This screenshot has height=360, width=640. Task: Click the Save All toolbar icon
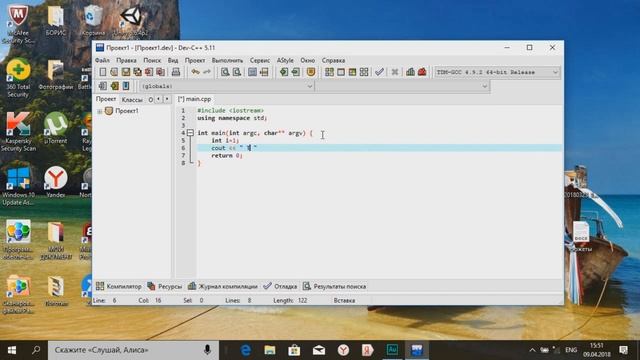point(138,72)
